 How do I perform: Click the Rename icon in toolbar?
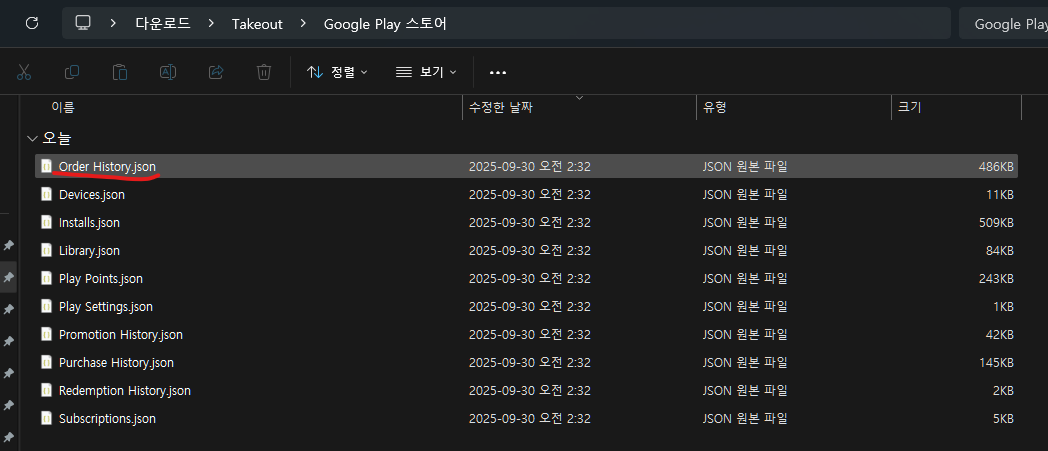pyautogui.click(x=168, y=72)
